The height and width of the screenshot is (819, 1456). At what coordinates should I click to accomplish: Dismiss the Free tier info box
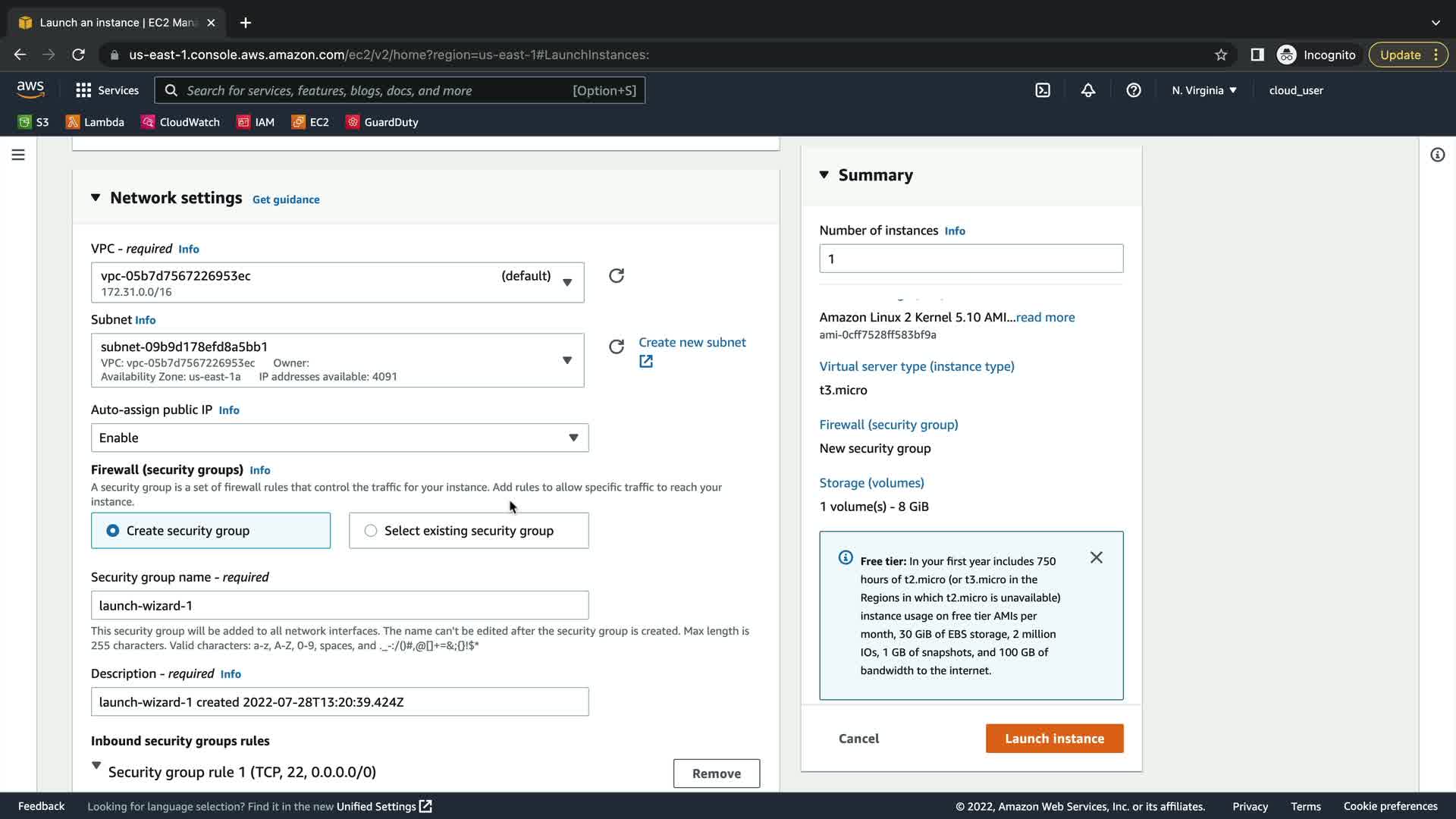1097,557
